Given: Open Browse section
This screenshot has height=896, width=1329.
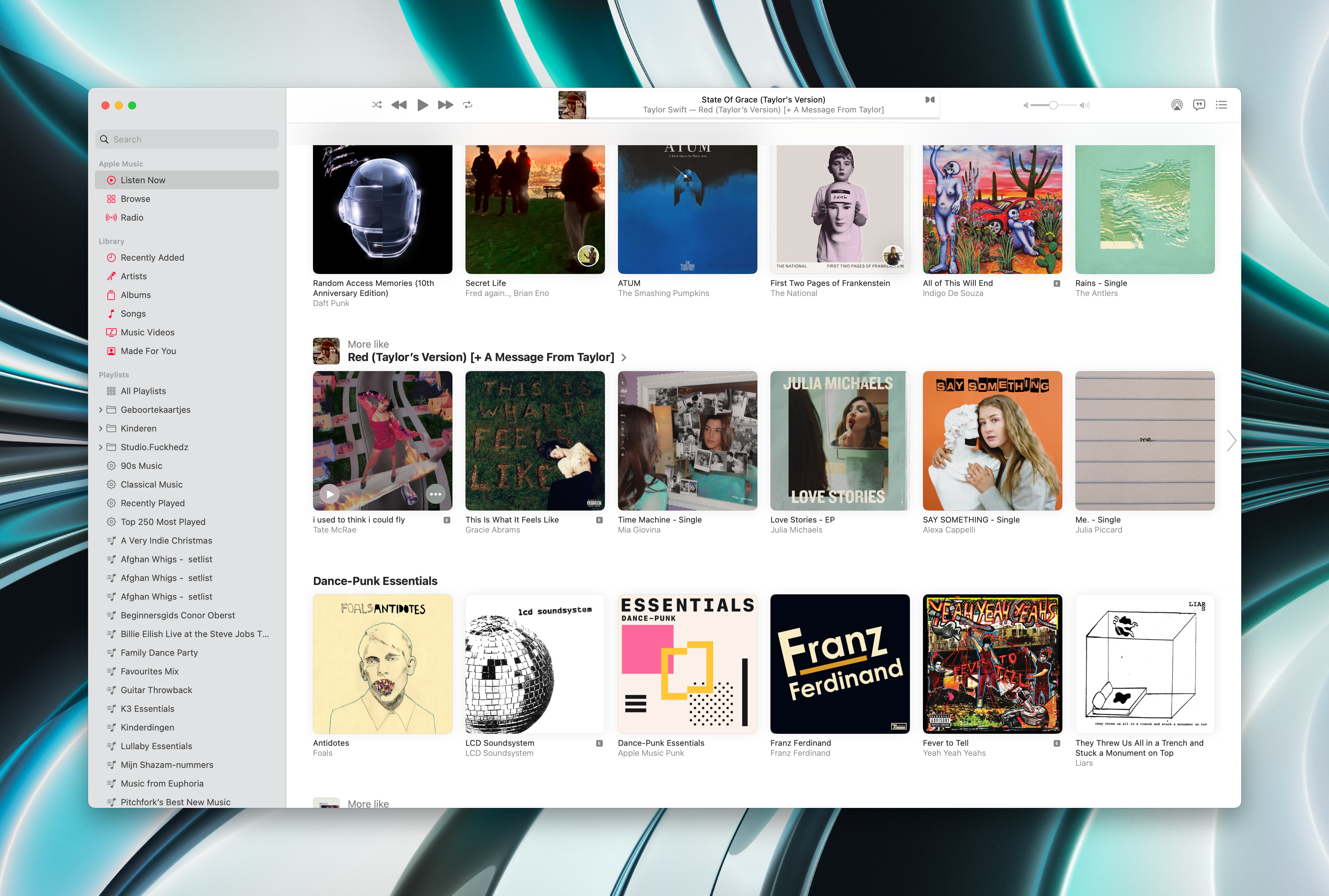Looking at the screenshot, I should 187,199.
